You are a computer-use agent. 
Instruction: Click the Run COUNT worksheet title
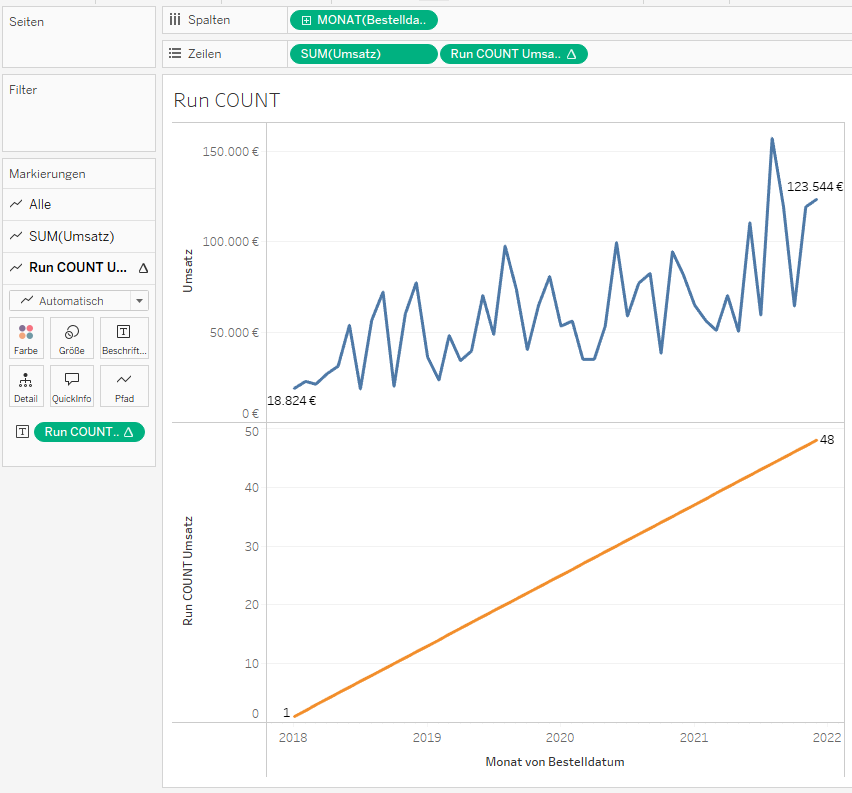pyautogui.click(x=226, y=100)
